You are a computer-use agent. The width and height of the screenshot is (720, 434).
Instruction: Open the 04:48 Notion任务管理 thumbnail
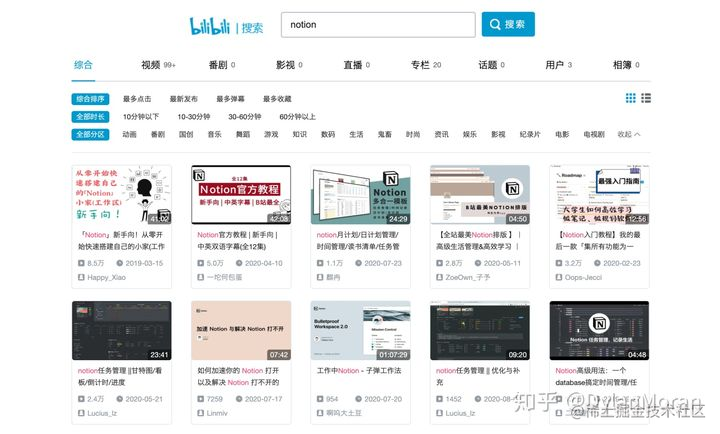pos(599,331)
